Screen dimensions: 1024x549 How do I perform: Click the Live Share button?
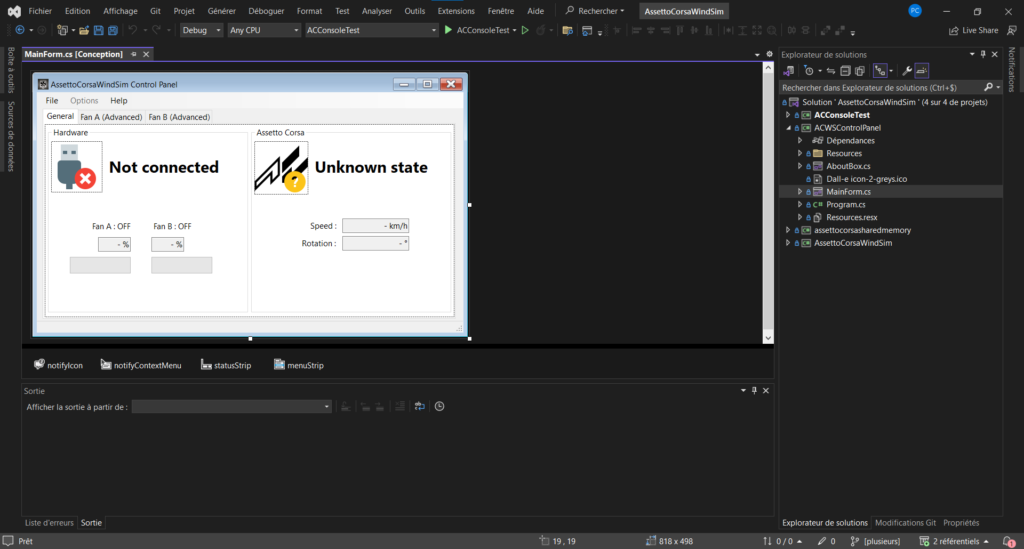[973, 30]
